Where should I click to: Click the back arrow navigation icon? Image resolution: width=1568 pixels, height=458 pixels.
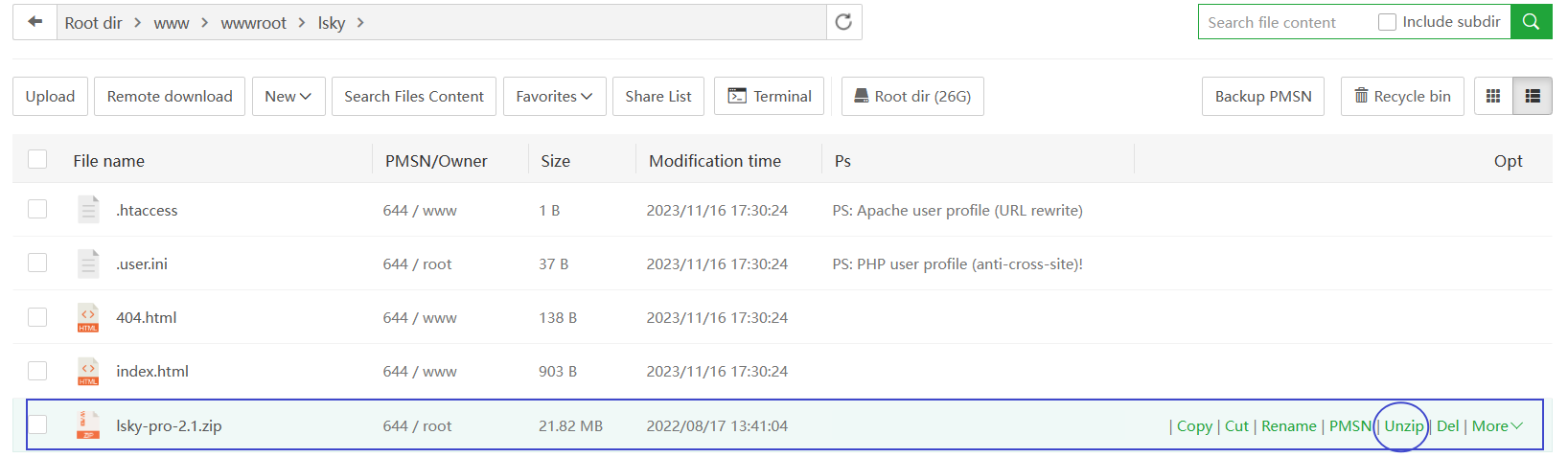click(35, 22)
